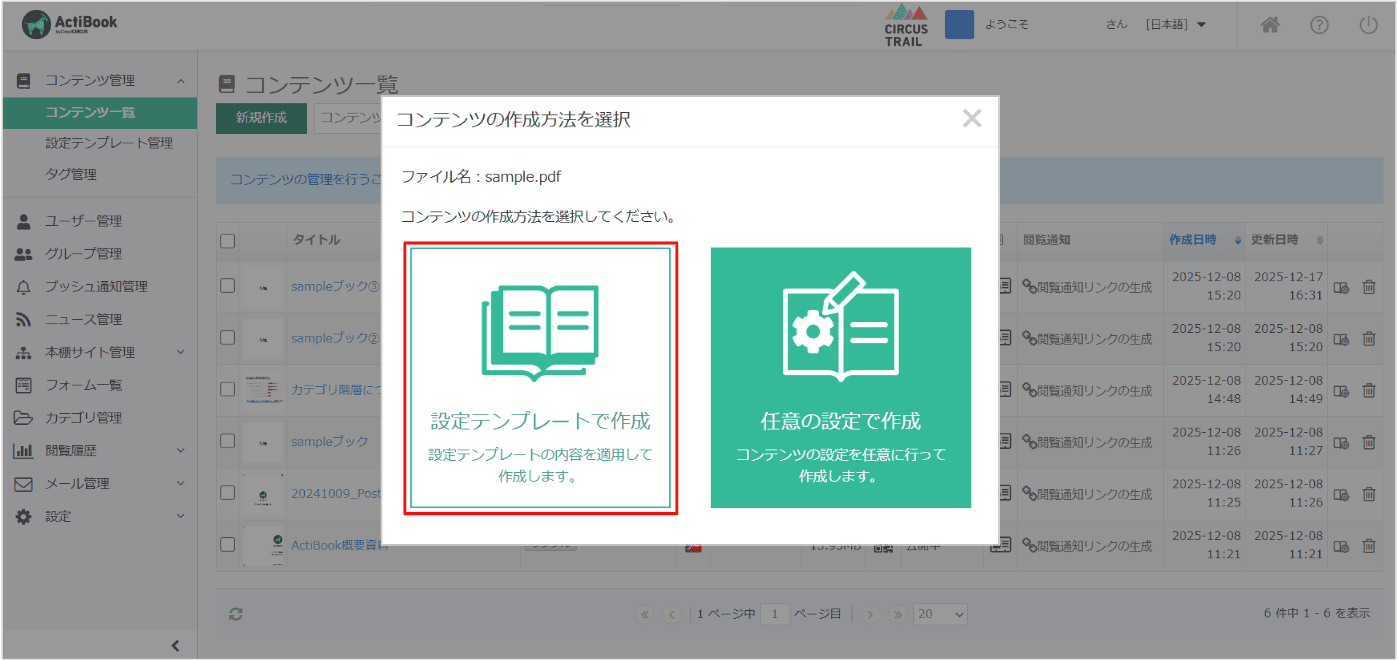
Task: Check the ActiBook概要資料 row checkbox
Action: [x=228, y=545]
